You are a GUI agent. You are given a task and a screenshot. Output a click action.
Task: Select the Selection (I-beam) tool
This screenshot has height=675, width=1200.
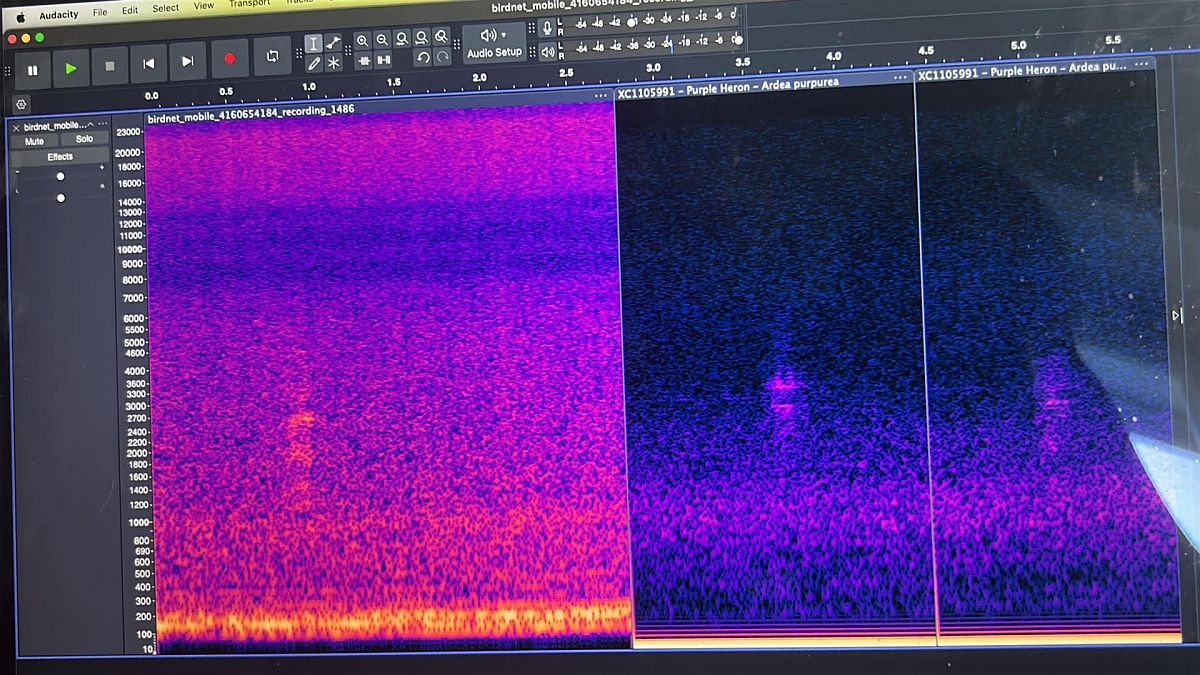(313, 44)
